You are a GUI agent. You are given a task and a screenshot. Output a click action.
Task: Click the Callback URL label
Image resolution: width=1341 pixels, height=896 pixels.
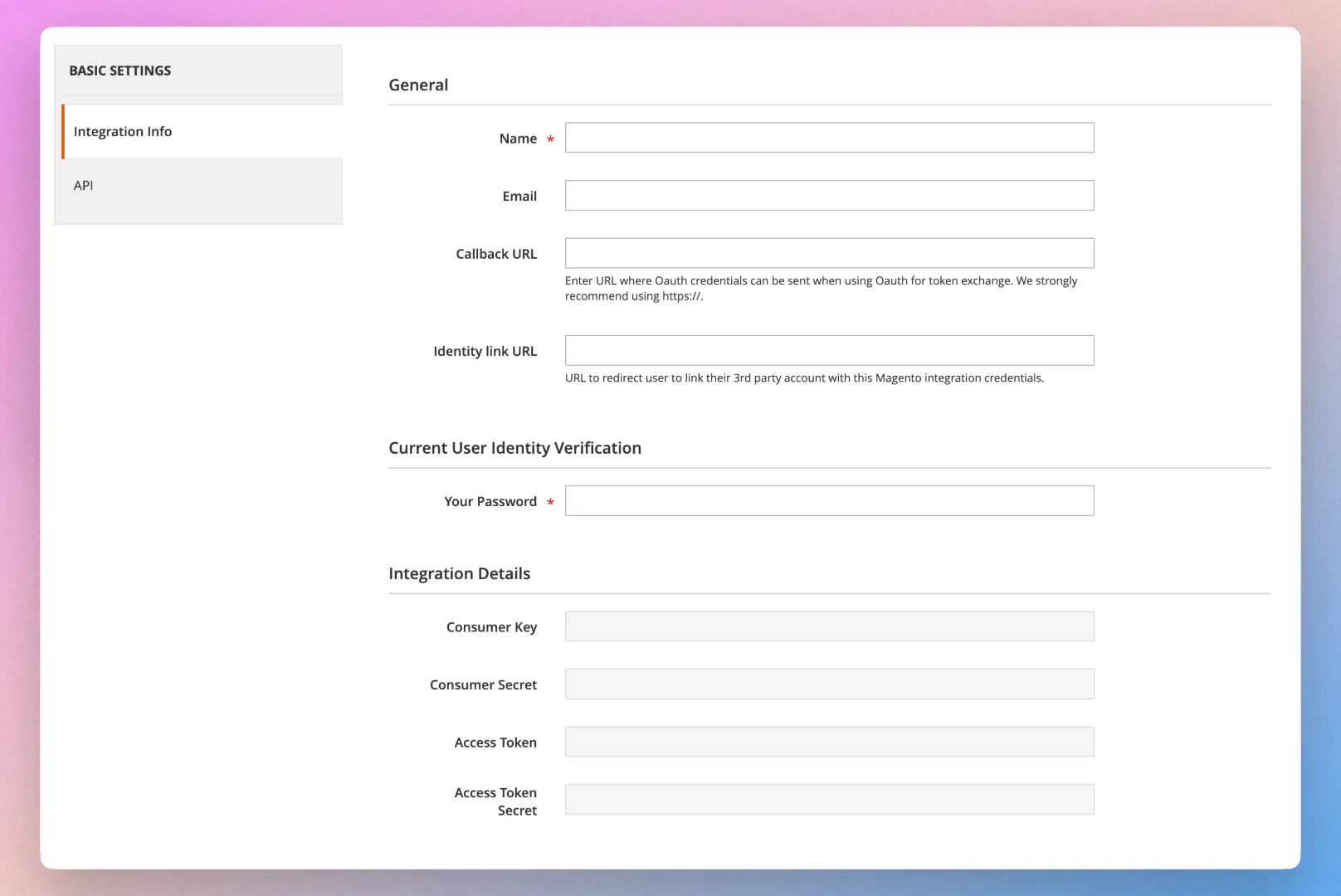[x=496, y=254]
